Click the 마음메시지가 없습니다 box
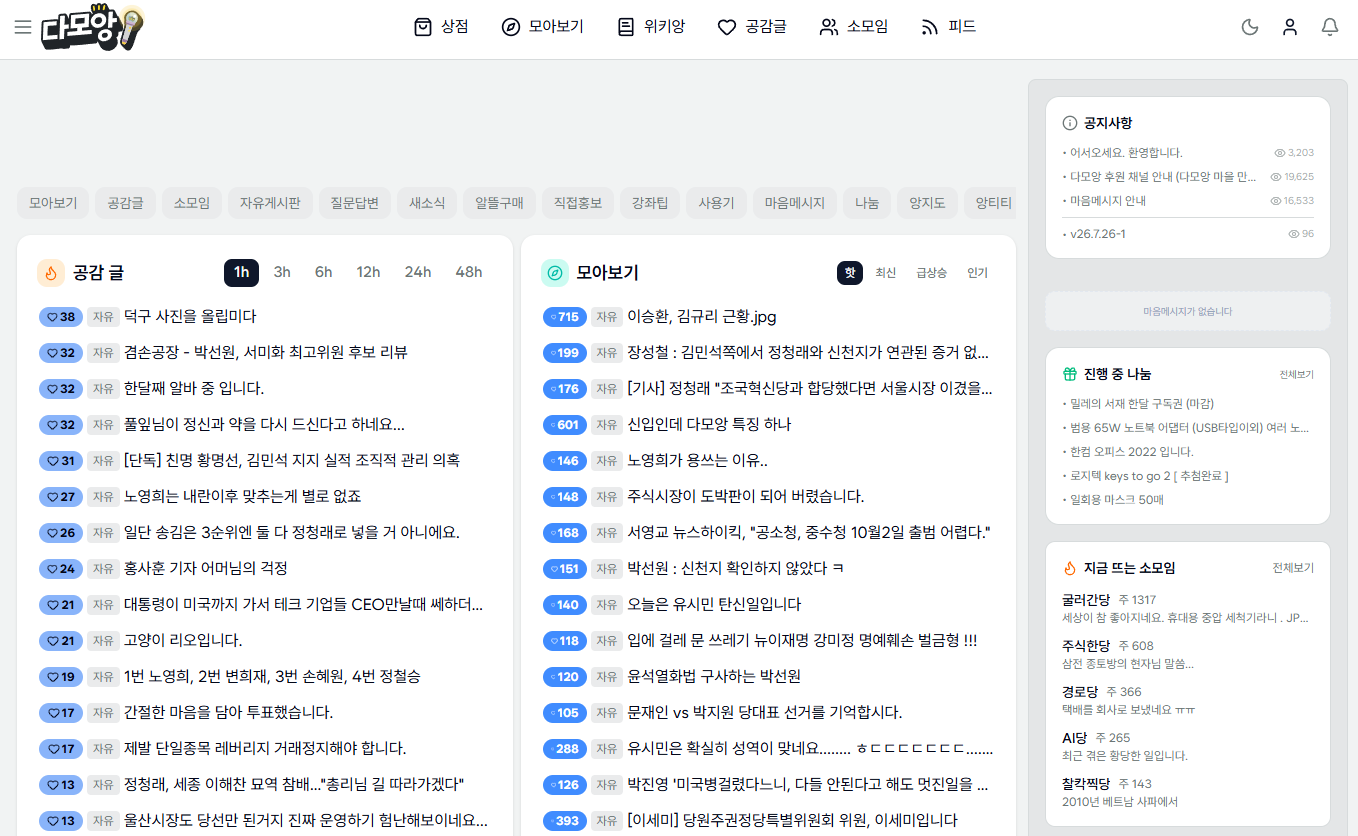1358x836 pixels. tap(1188, 311)
